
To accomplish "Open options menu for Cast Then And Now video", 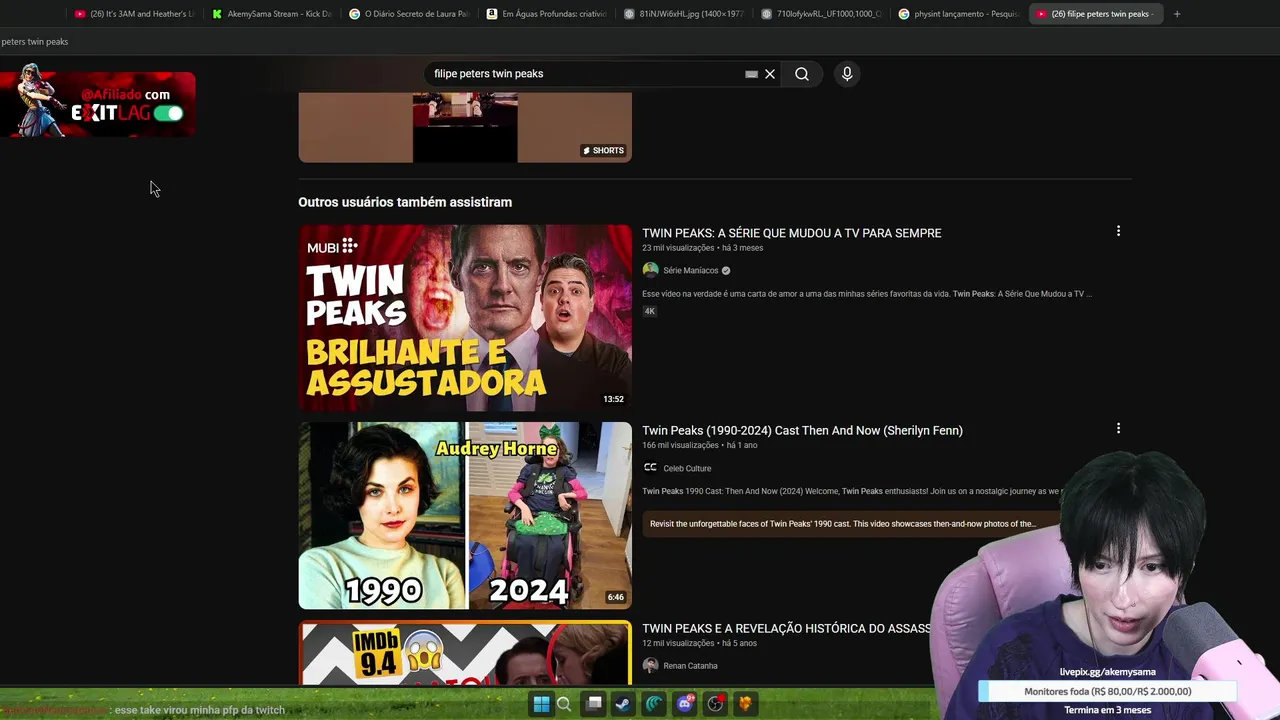I will 1118,428.
